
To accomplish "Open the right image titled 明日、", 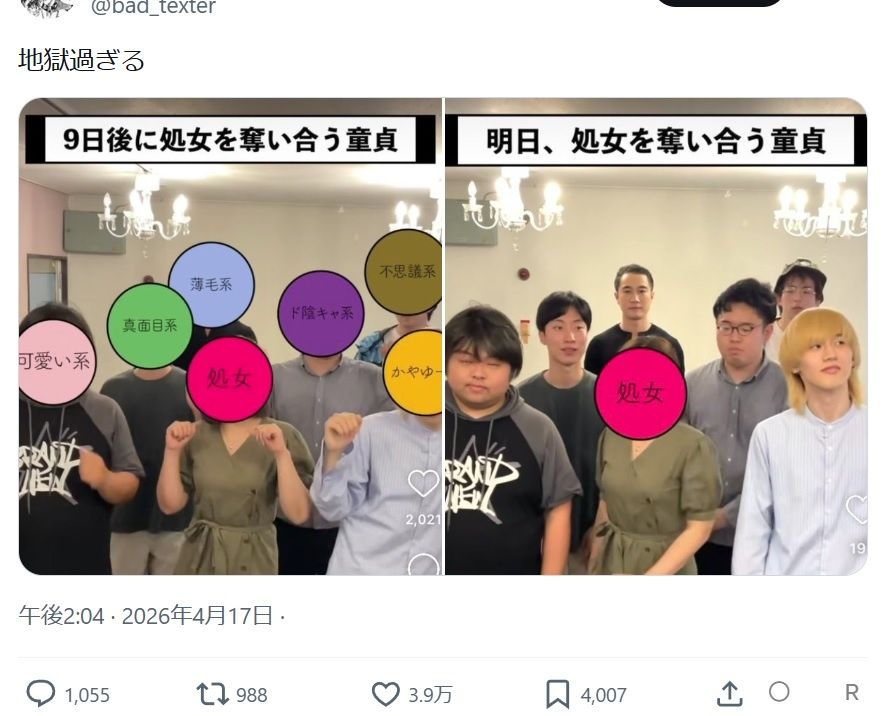I will 656,336.
